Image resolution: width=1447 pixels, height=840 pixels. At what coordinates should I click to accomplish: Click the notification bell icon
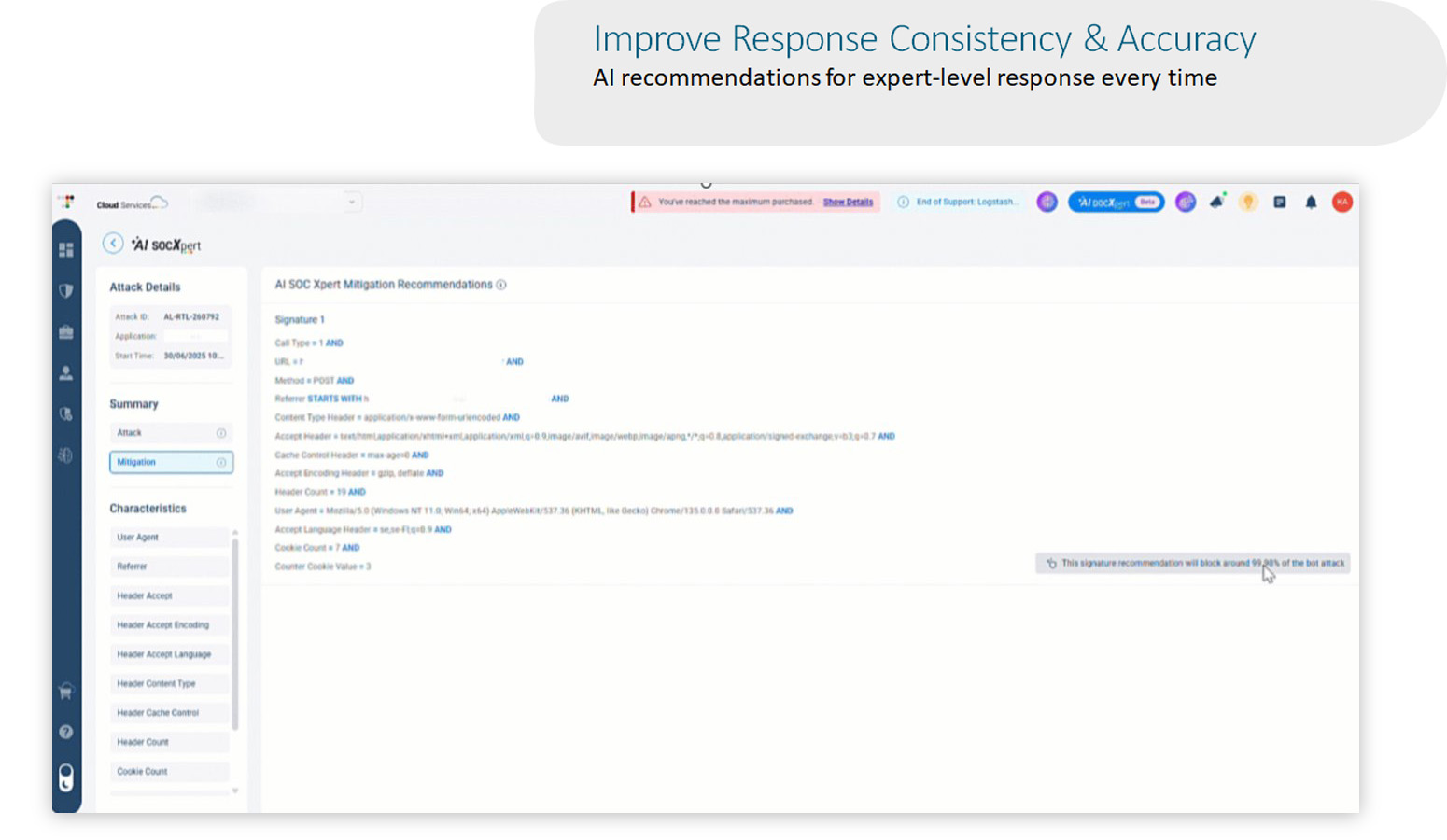click(x=1311, y=203)
